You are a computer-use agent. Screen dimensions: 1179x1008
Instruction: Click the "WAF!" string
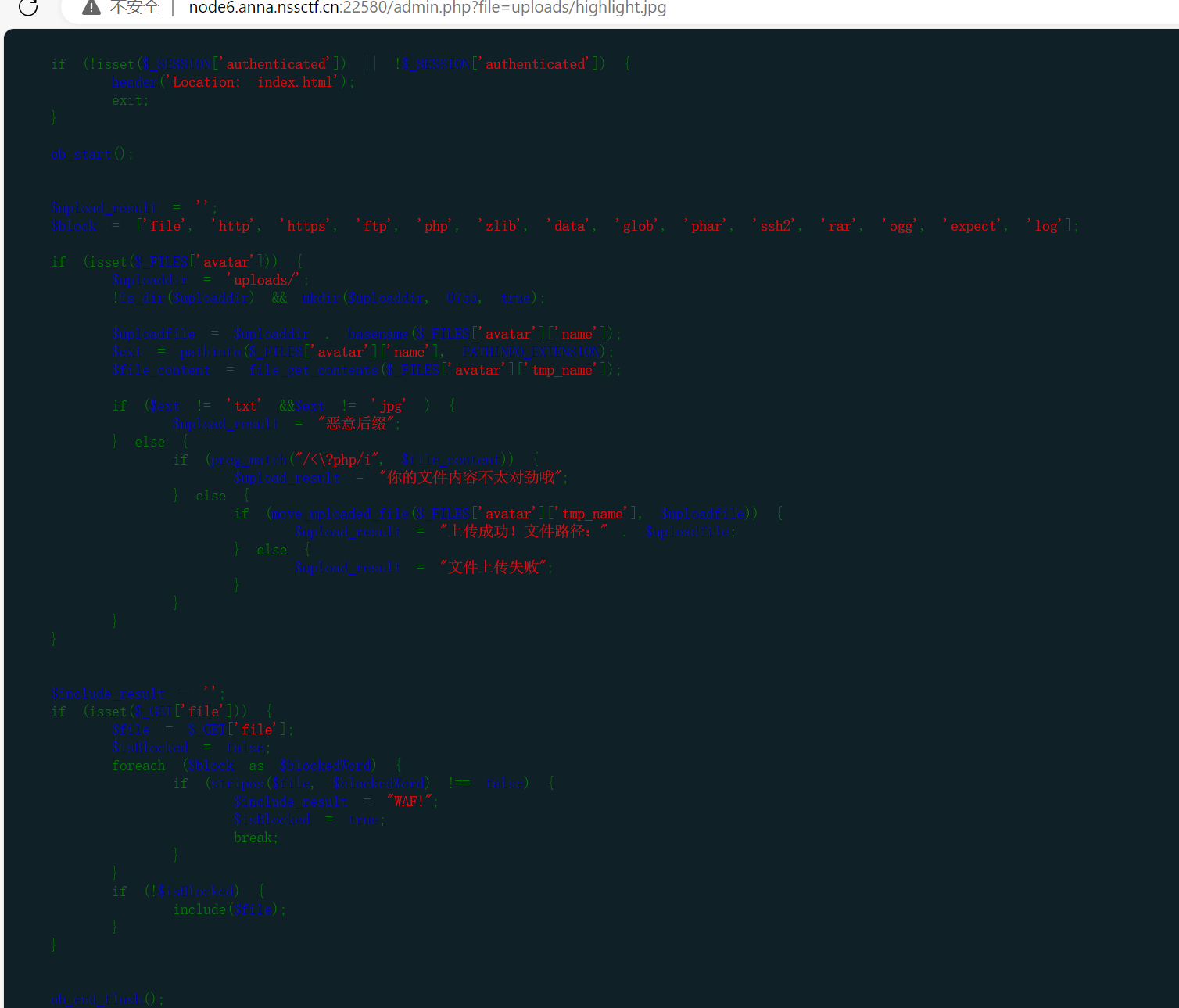[x=409, y=802]
